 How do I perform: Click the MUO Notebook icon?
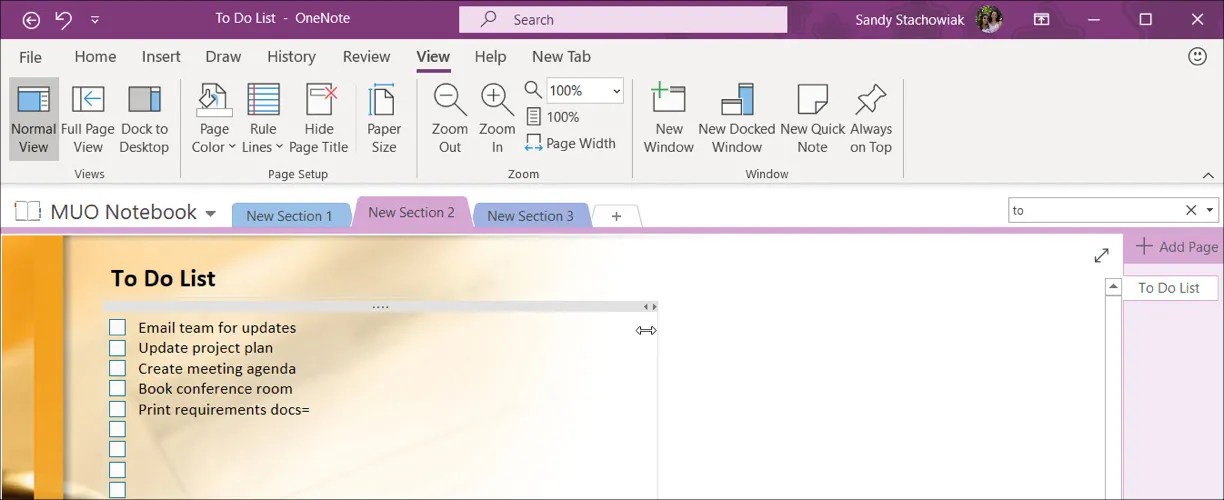click(28, 211)
